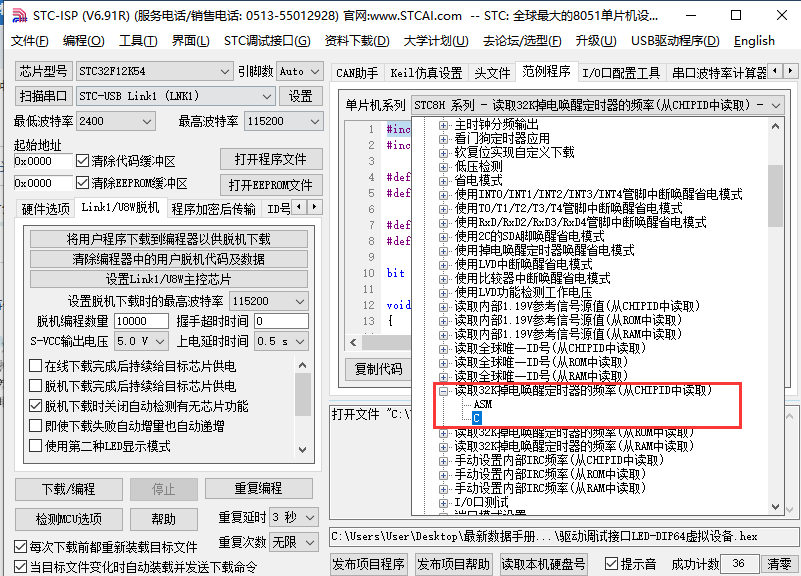
Task: Enable 使用第二种LED显示模式 checkbox
Action: (x=35, y=446)
